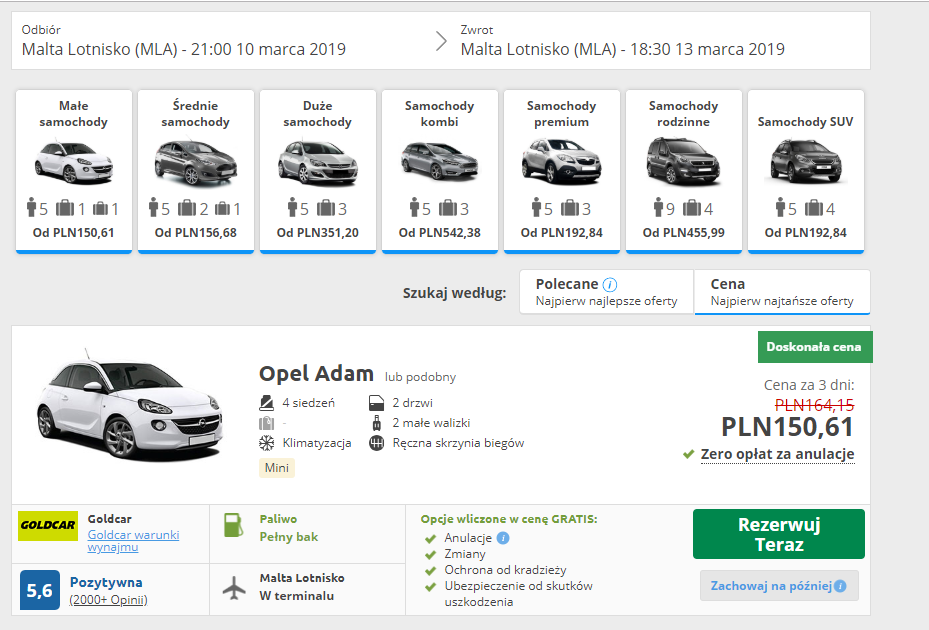Click the suitcase icon in Duże samochody card
Screen dimensions: 929x630
[326, 209]
